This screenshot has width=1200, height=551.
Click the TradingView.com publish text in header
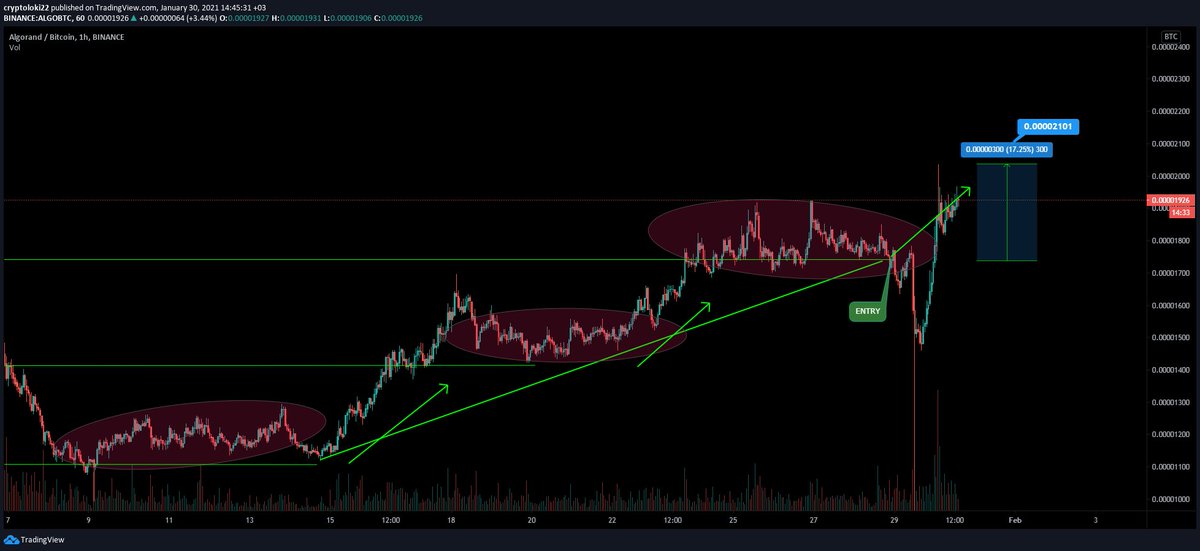[x=128, y=6]
